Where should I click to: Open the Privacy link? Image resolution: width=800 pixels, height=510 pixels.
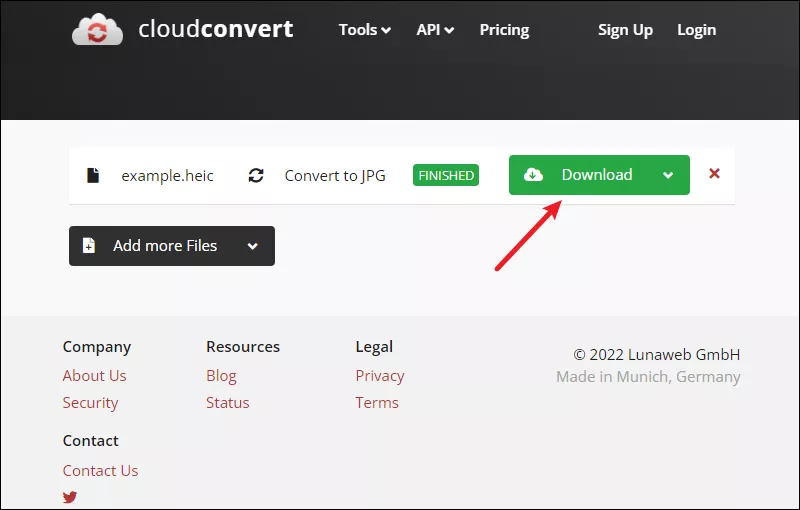pyautogui.click(x=380, y=376)
